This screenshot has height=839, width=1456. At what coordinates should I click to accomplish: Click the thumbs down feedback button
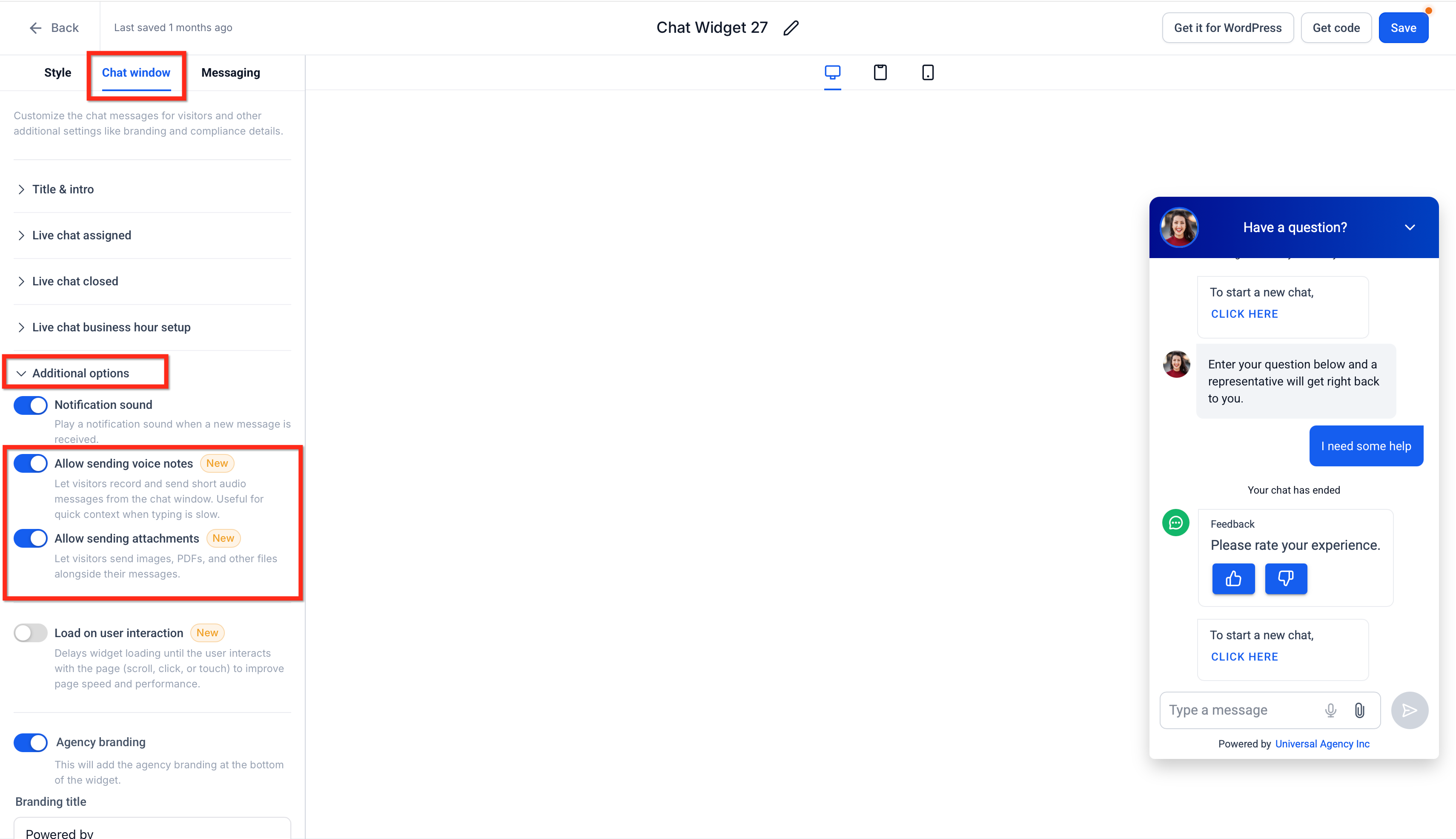pos(1286,578)
